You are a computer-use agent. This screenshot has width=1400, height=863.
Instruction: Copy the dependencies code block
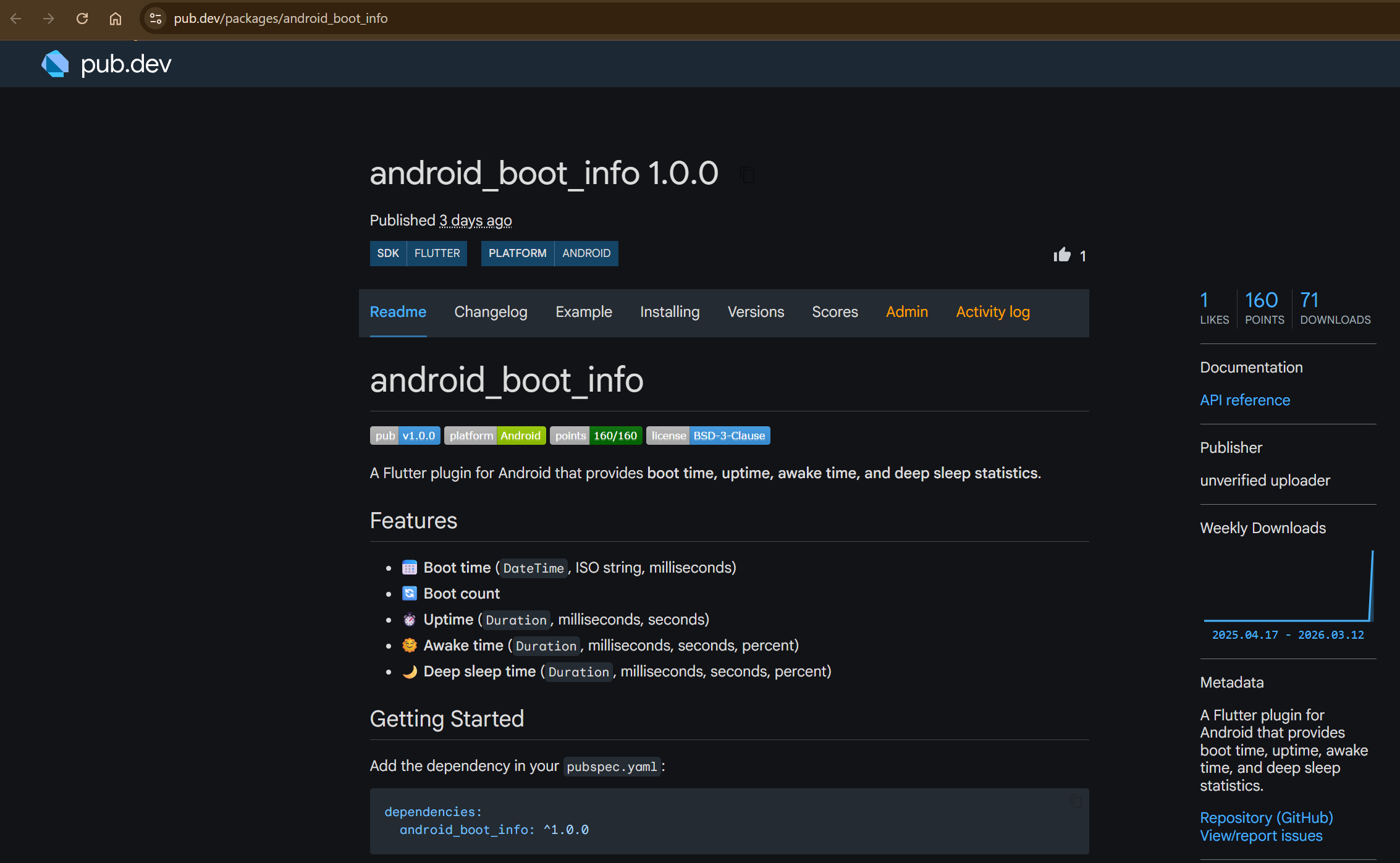click(1076, 801)
